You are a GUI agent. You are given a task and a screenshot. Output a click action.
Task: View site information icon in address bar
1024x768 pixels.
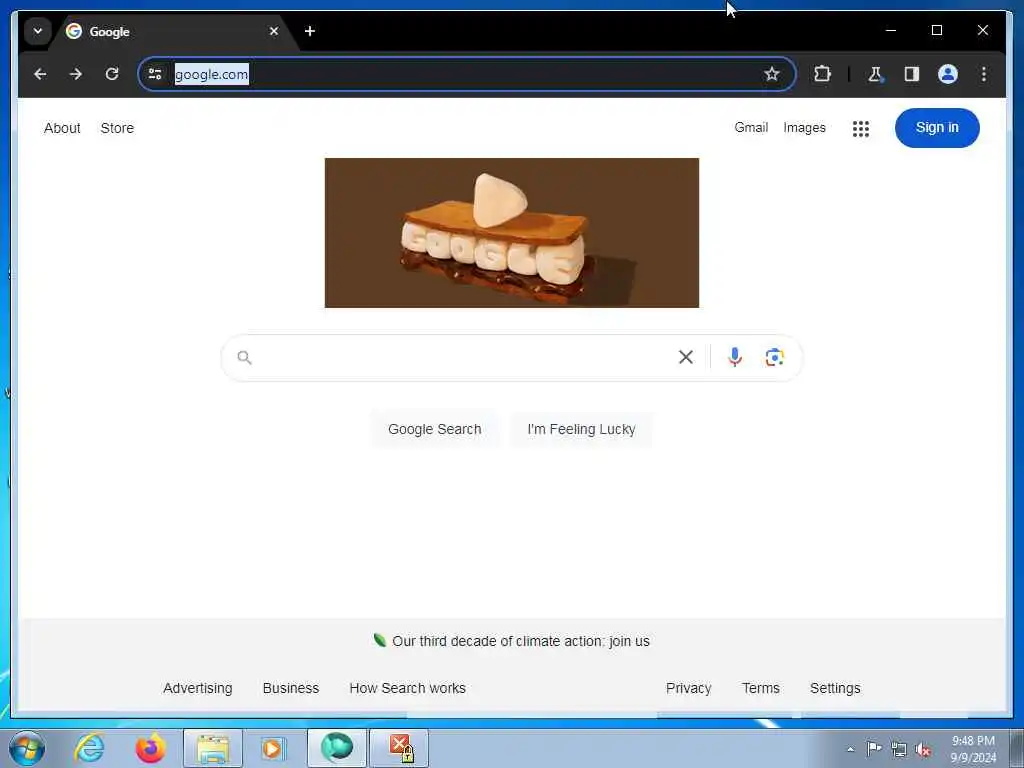point(155,74)
